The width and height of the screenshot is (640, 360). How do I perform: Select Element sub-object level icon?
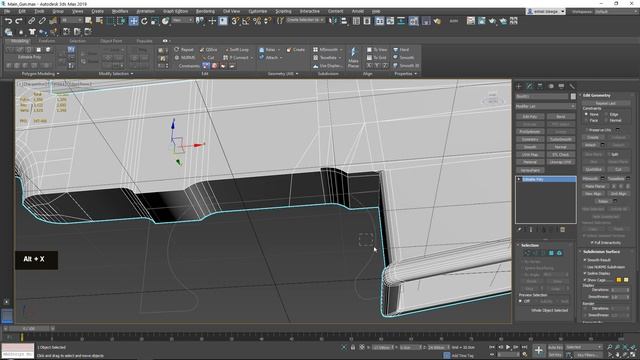pos(559,253)
